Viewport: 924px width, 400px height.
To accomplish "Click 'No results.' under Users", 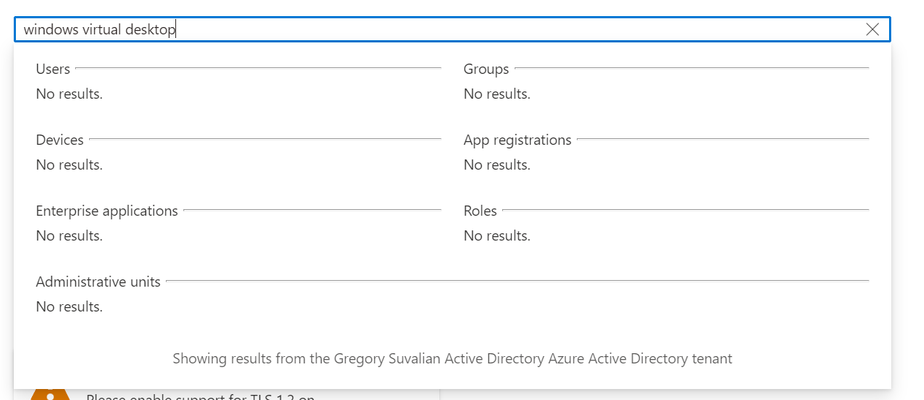I will point(69,94).
